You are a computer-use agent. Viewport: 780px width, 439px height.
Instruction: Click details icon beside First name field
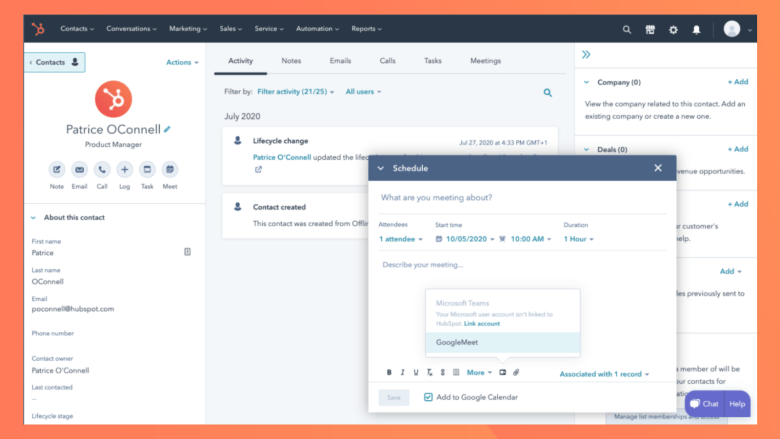point(188,252)
